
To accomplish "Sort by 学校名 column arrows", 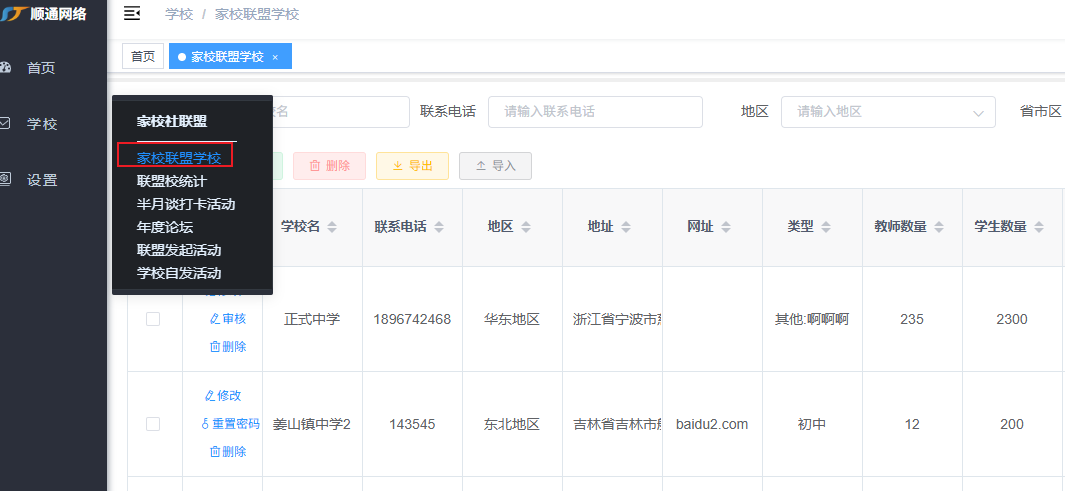I will (x=333, y=227).
